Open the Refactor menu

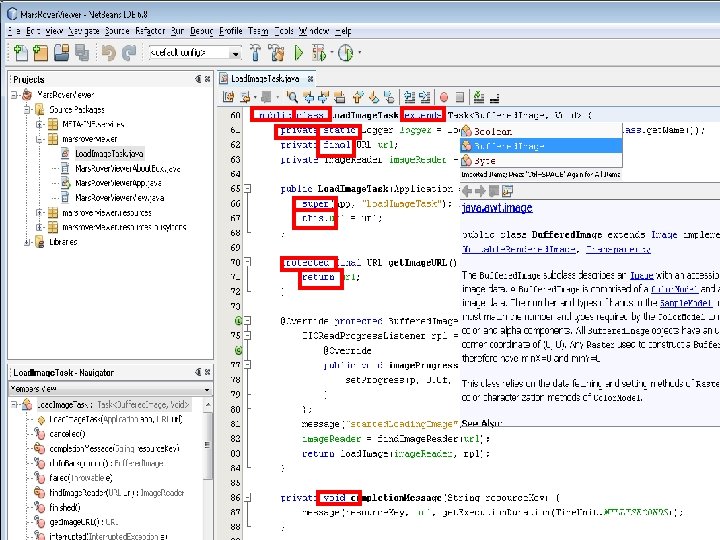pyautogui.click(x=150, y=31)
